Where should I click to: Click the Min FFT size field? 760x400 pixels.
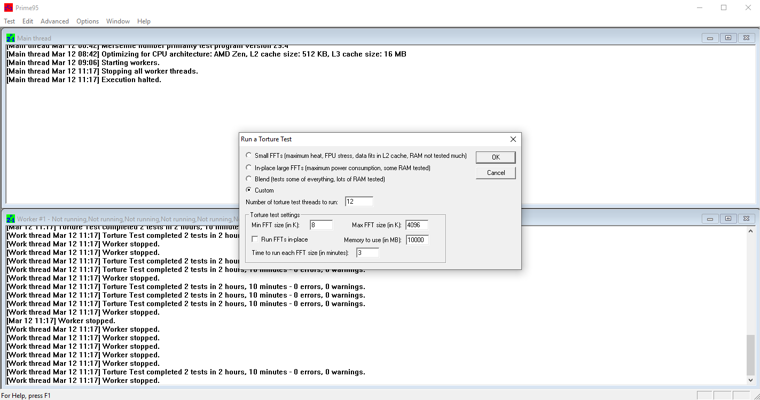321,225
